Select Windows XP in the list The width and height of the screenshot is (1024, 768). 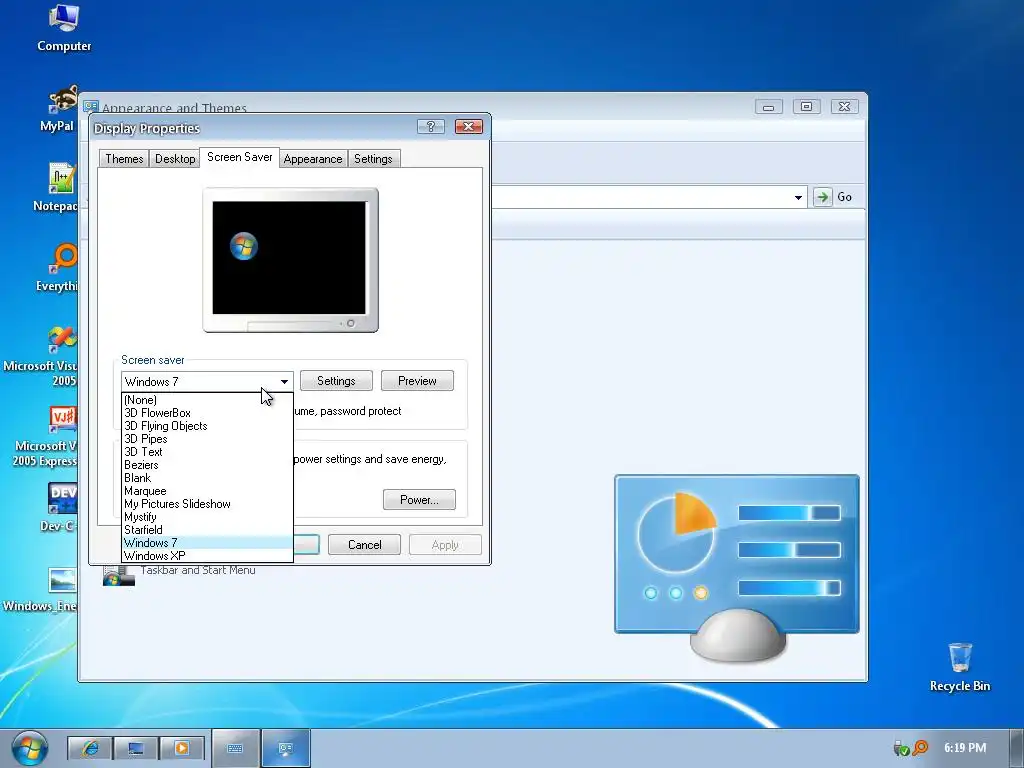tap(207, 556)
